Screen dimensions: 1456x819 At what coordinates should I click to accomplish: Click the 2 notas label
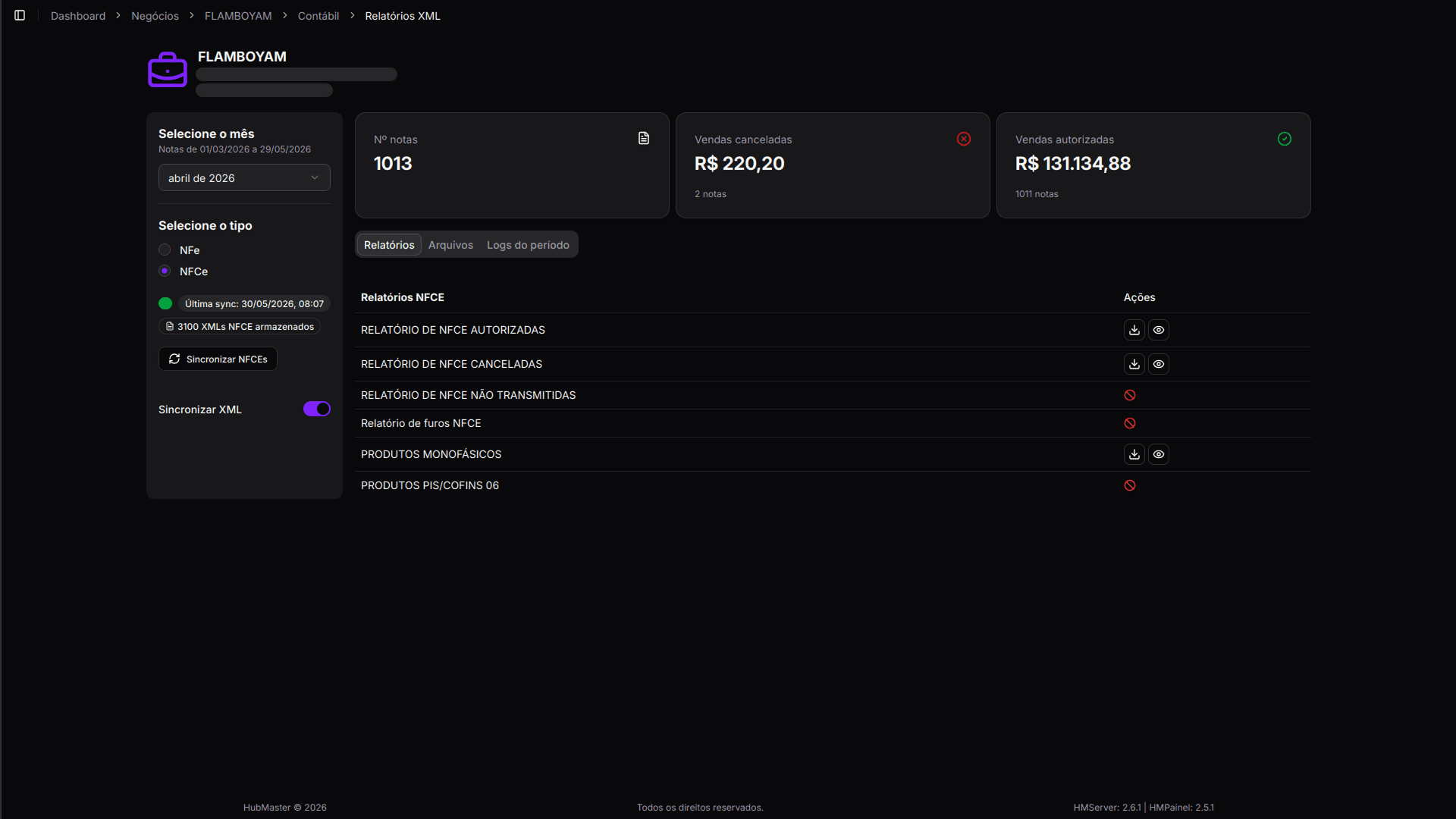711,194
